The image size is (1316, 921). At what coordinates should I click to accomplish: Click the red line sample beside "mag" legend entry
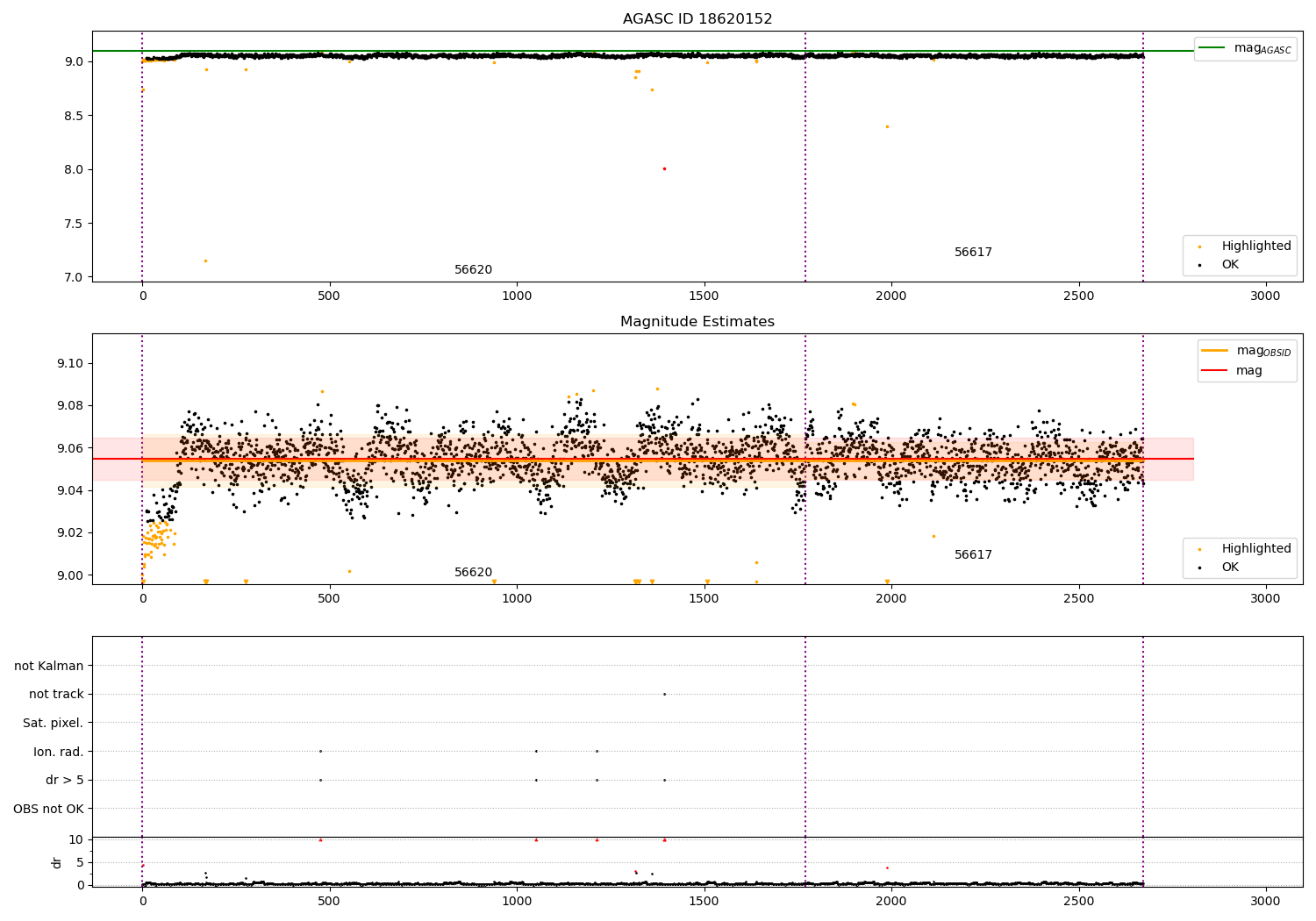pyautogui.click(x=1215, y=370)
